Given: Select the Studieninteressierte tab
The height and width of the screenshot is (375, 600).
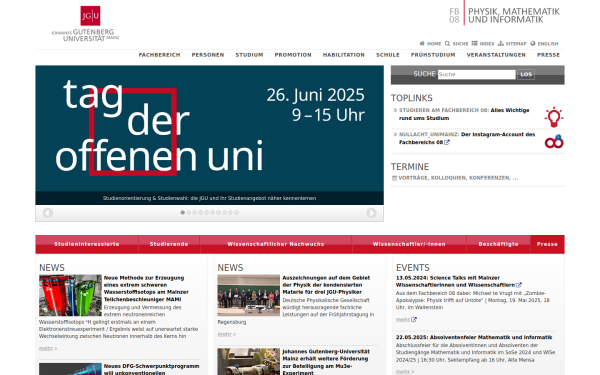Looking at the screenshot, I should tap(87, 244).
